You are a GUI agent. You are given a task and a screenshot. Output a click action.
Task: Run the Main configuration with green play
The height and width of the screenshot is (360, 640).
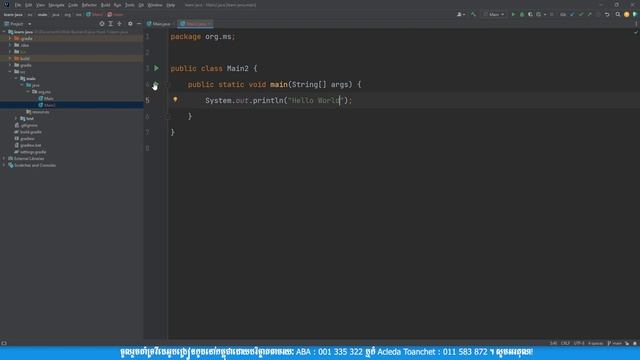[x=513, y=14]
